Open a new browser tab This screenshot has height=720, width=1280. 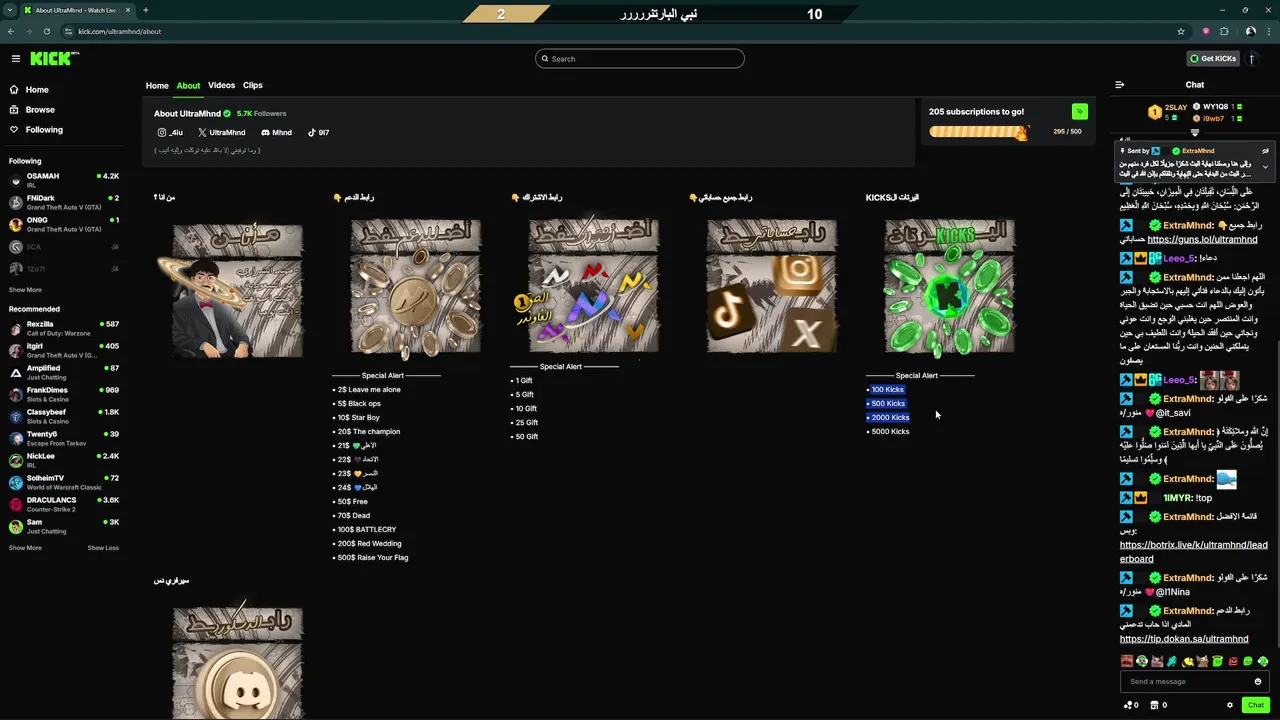coord(145,10)
